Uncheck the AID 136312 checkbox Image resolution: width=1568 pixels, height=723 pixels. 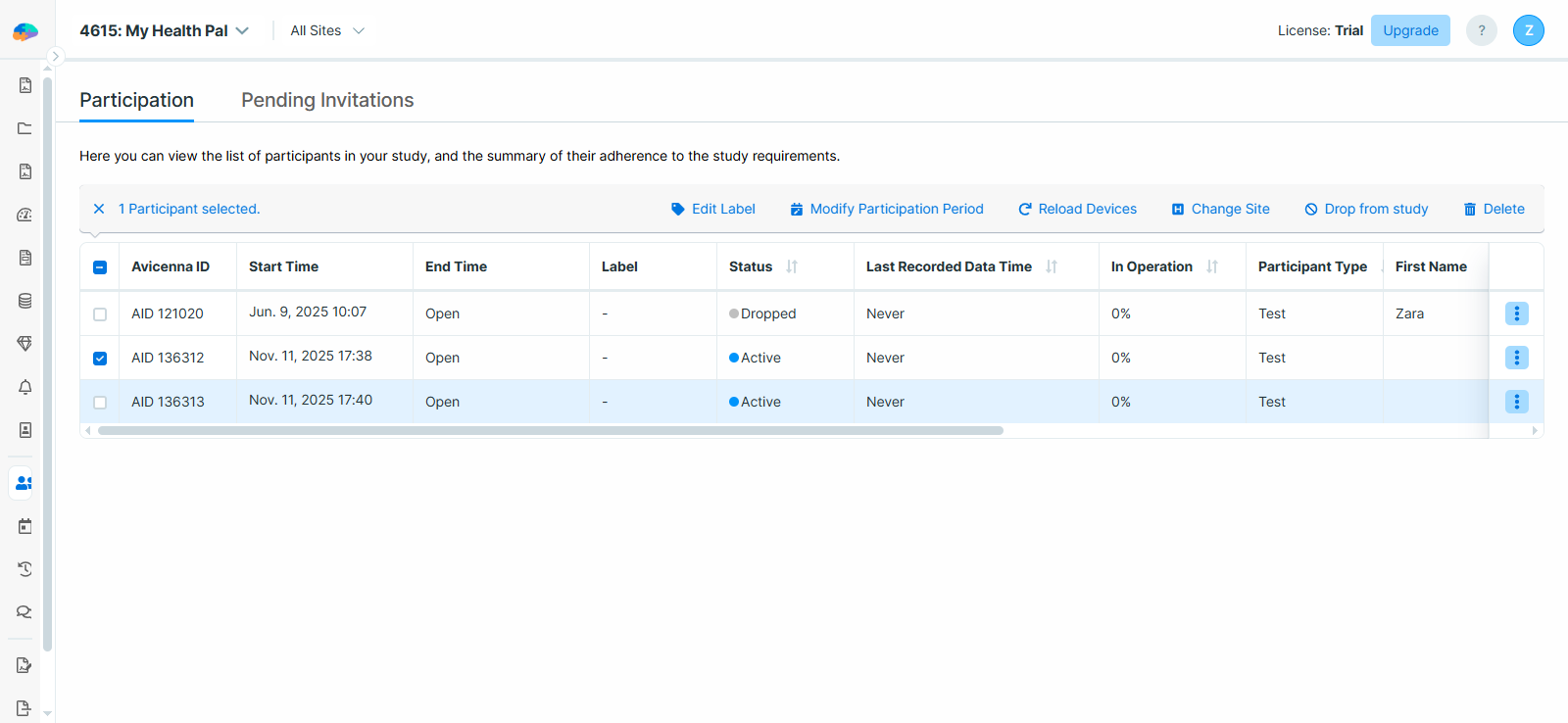100,359
